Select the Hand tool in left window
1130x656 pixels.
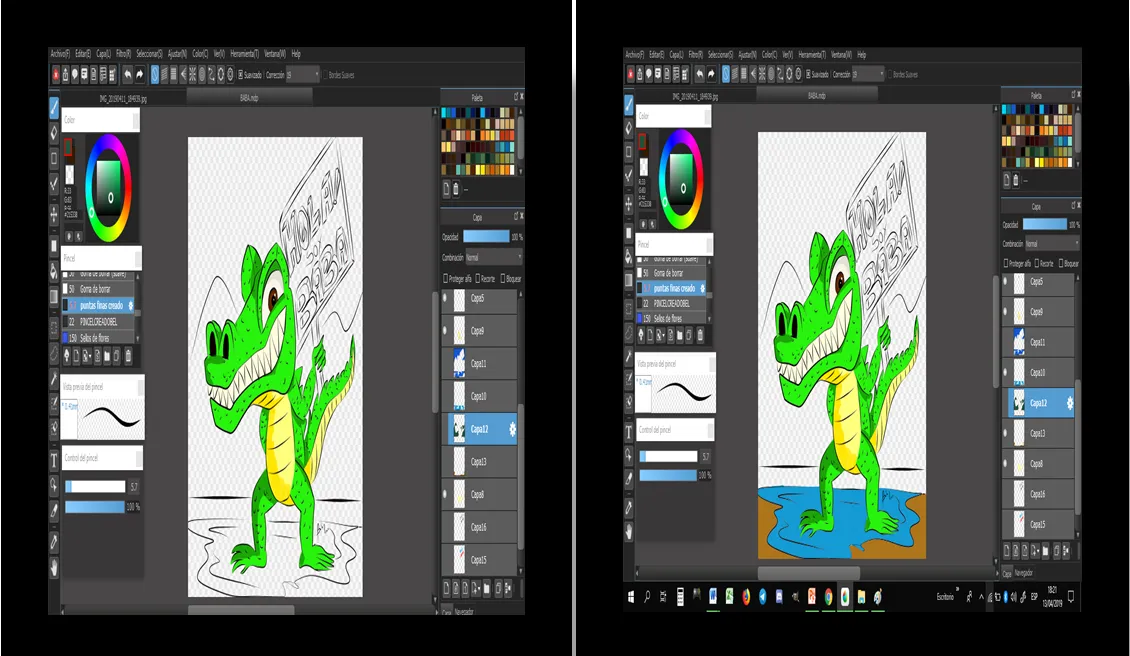pyautogui.click(x=54, y=569)
